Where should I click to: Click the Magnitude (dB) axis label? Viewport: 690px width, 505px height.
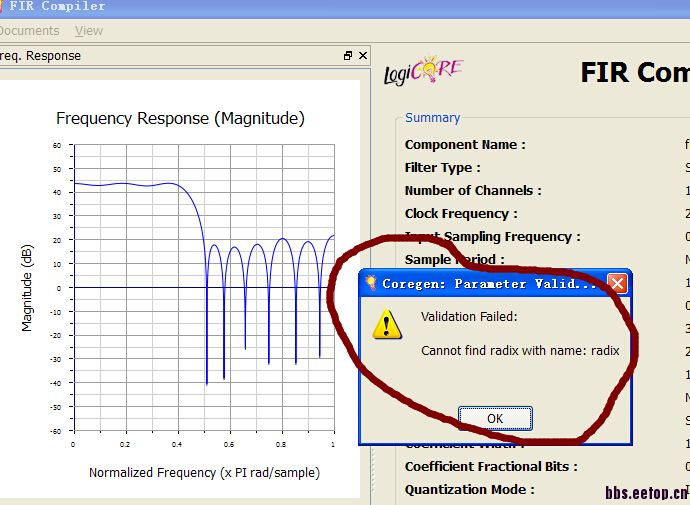point(27,288)
